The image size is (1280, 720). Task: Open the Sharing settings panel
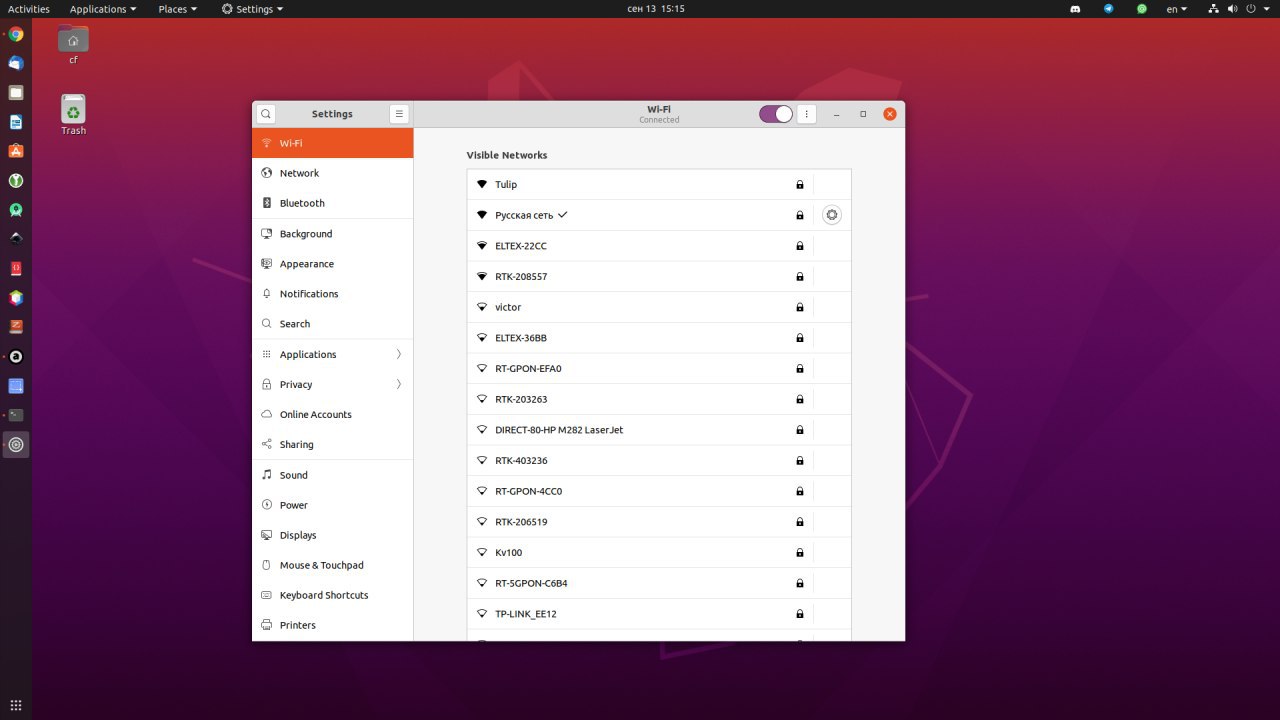pos(332,444)
